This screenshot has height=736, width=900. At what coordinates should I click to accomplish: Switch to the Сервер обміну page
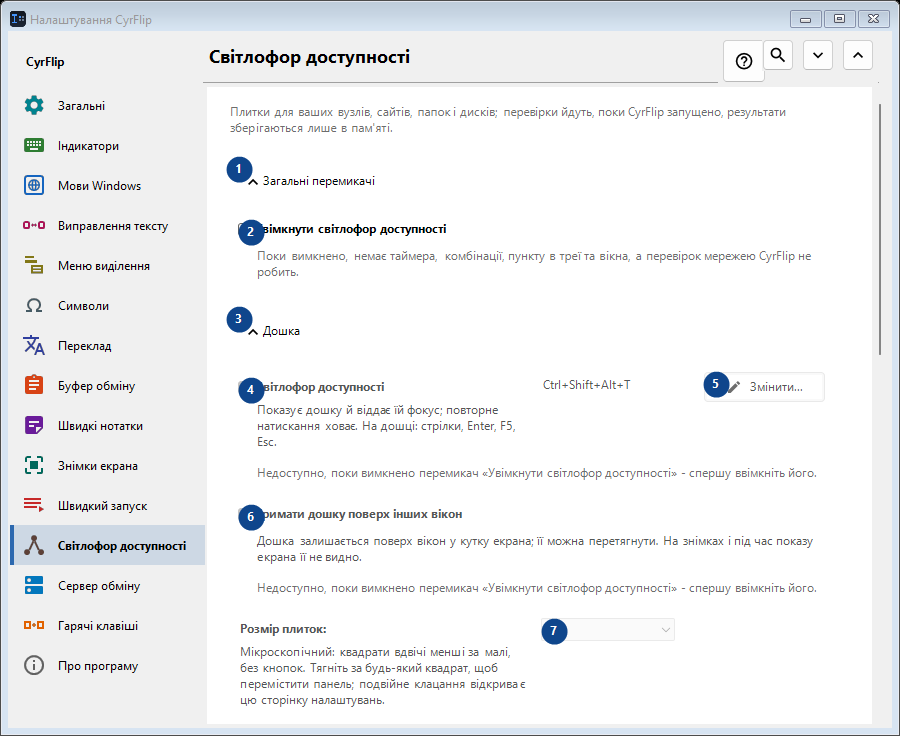(x=107, y=586)
